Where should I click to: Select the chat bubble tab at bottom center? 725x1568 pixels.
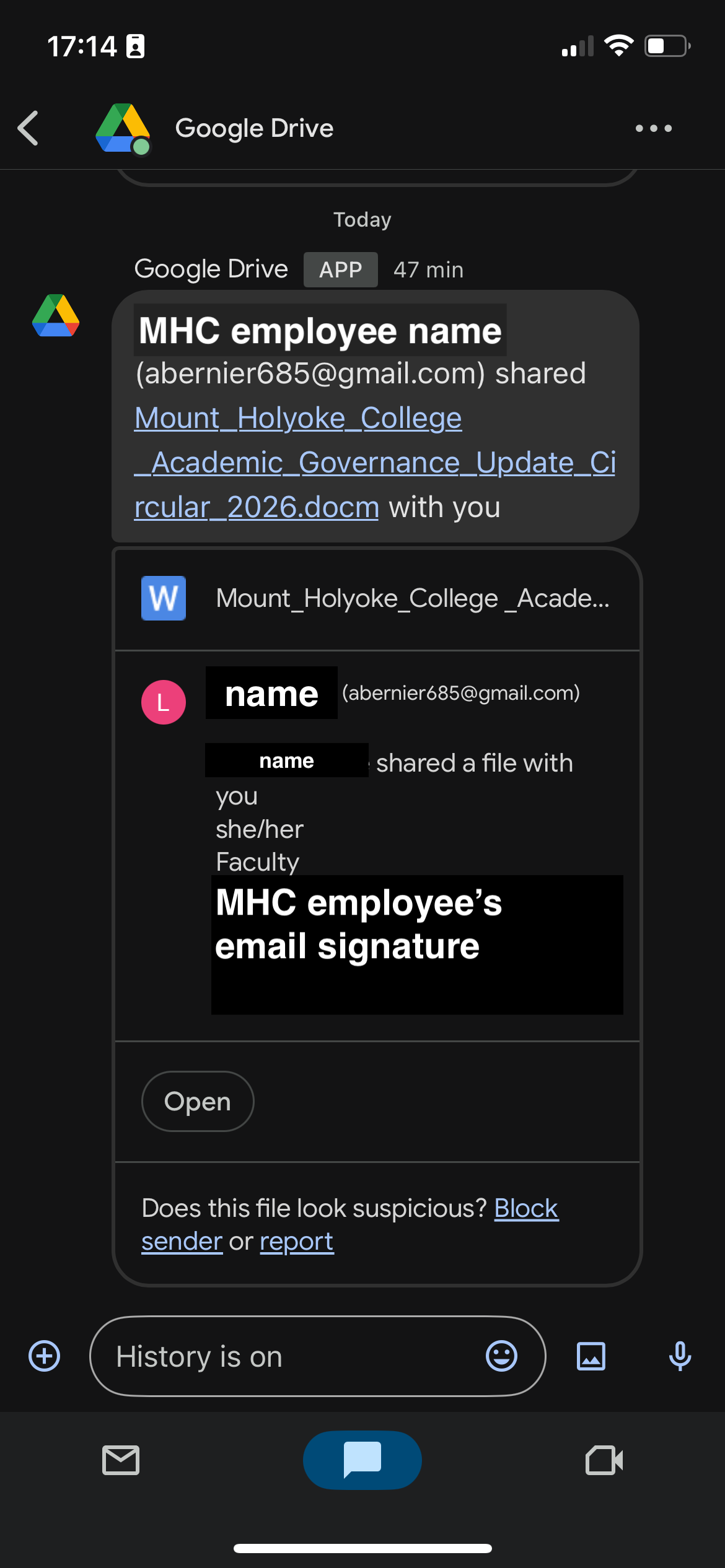point(362,1460)
